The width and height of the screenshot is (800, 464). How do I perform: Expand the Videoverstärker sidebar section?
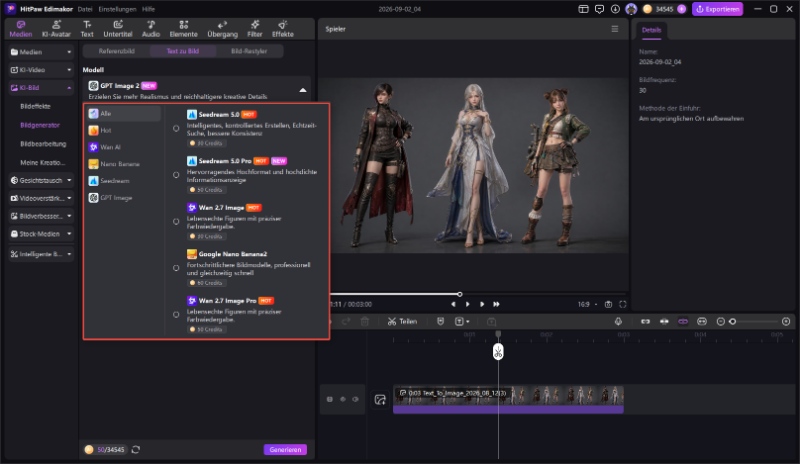pyautogui.click(x=41, y=198)
